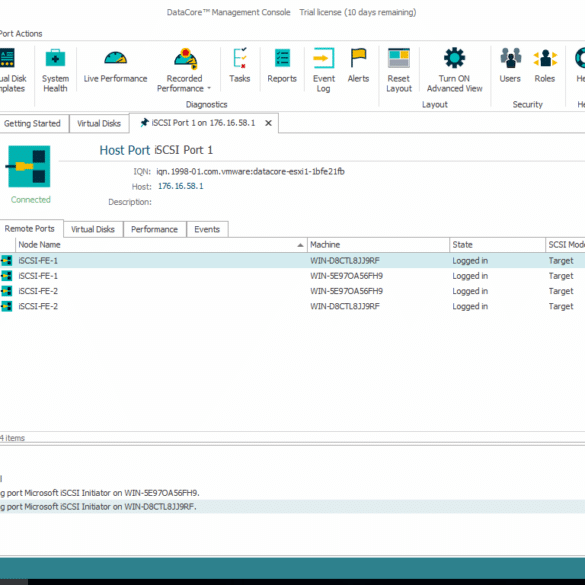The width and height of the screenshot is (585, 585).
Task: Select iSCSI-FE-1 row for WIN-5E97OA56FH9
Action: point(292,276)
